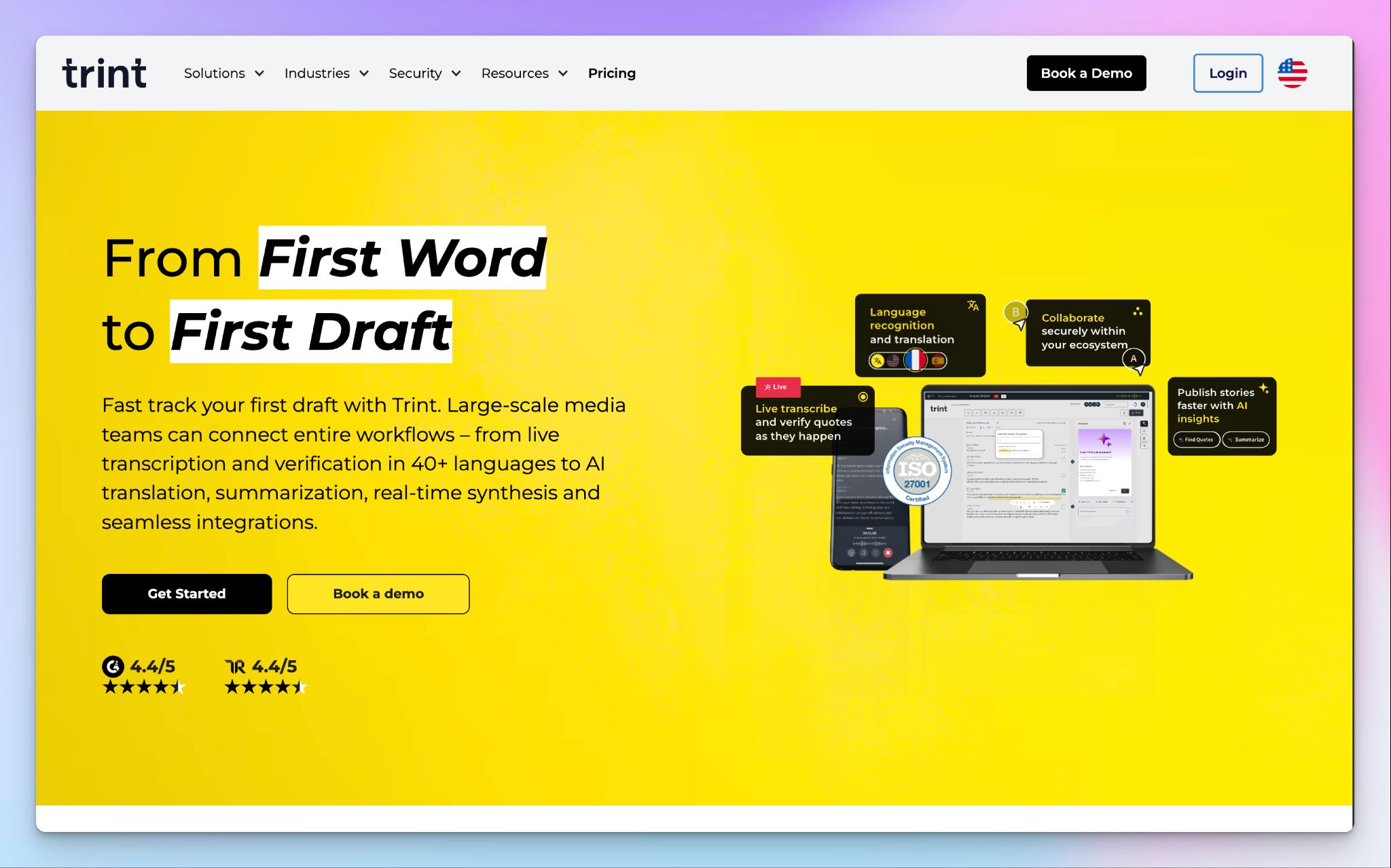The image size is (1391, 868).
Task: Click the First Word highlighted headline
Action: click(402, 258)
